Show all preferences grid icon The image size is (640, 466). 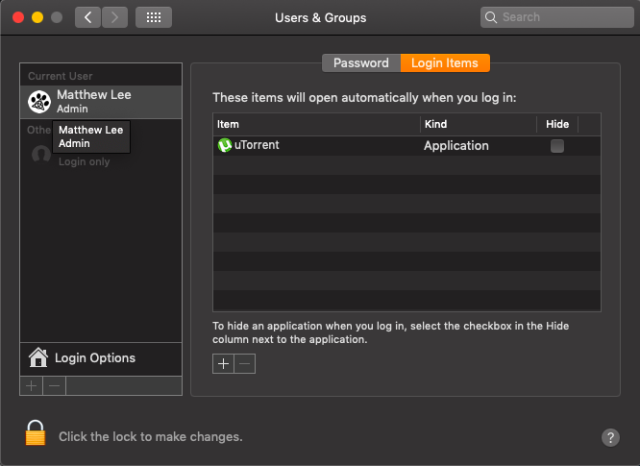(152, 17)
